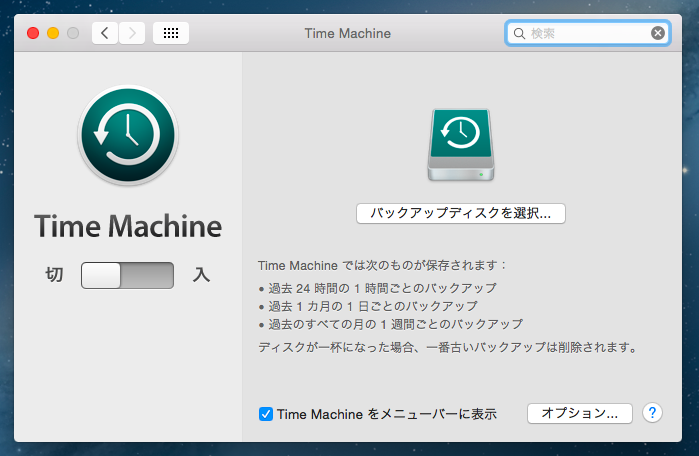The image size is (699, 456).
Task: Show all preferences with grid icon
Action: tap(171, 33)
